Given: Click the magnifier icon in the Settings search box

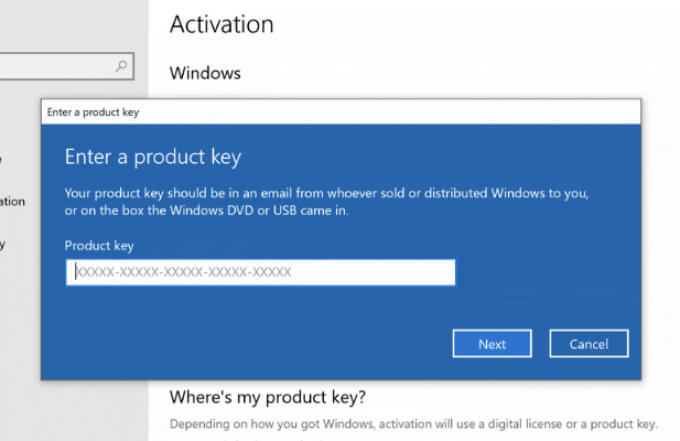Looking at the screenshot, I should 122,66.
